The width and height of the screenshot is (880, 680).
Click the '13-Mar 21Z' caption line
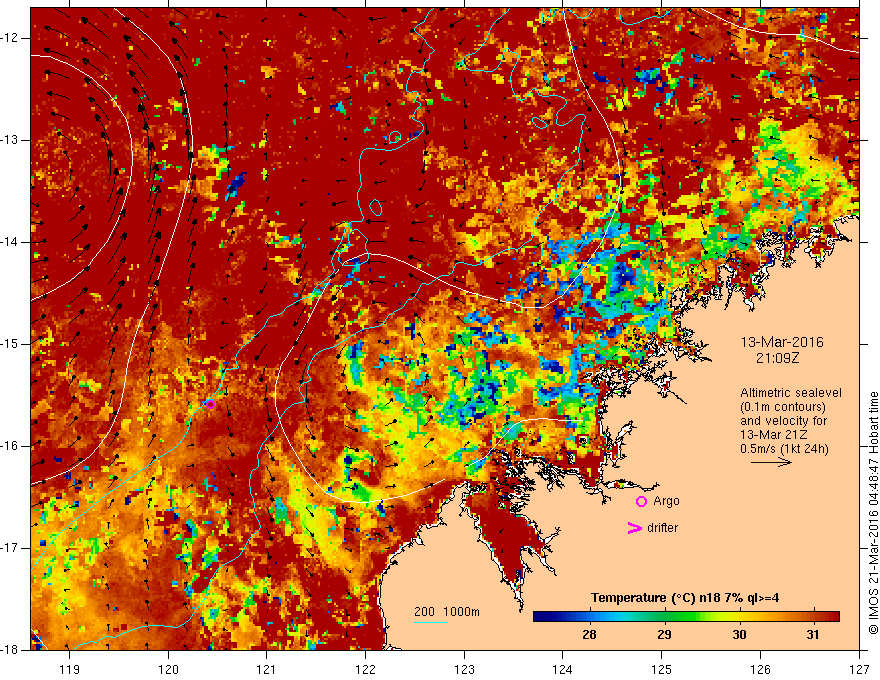(x=774, y=435)
